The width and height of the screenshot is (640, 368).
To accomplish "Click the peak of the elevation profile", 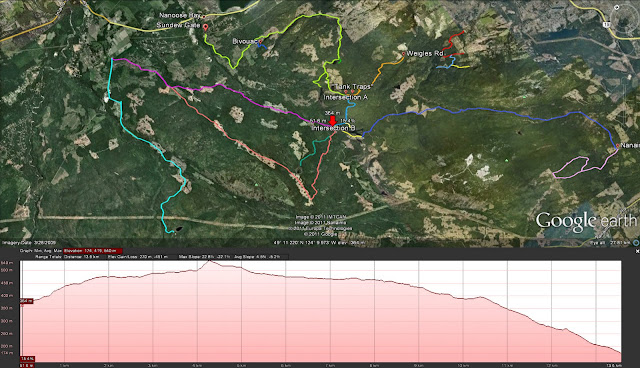I will tap(209, 261).
